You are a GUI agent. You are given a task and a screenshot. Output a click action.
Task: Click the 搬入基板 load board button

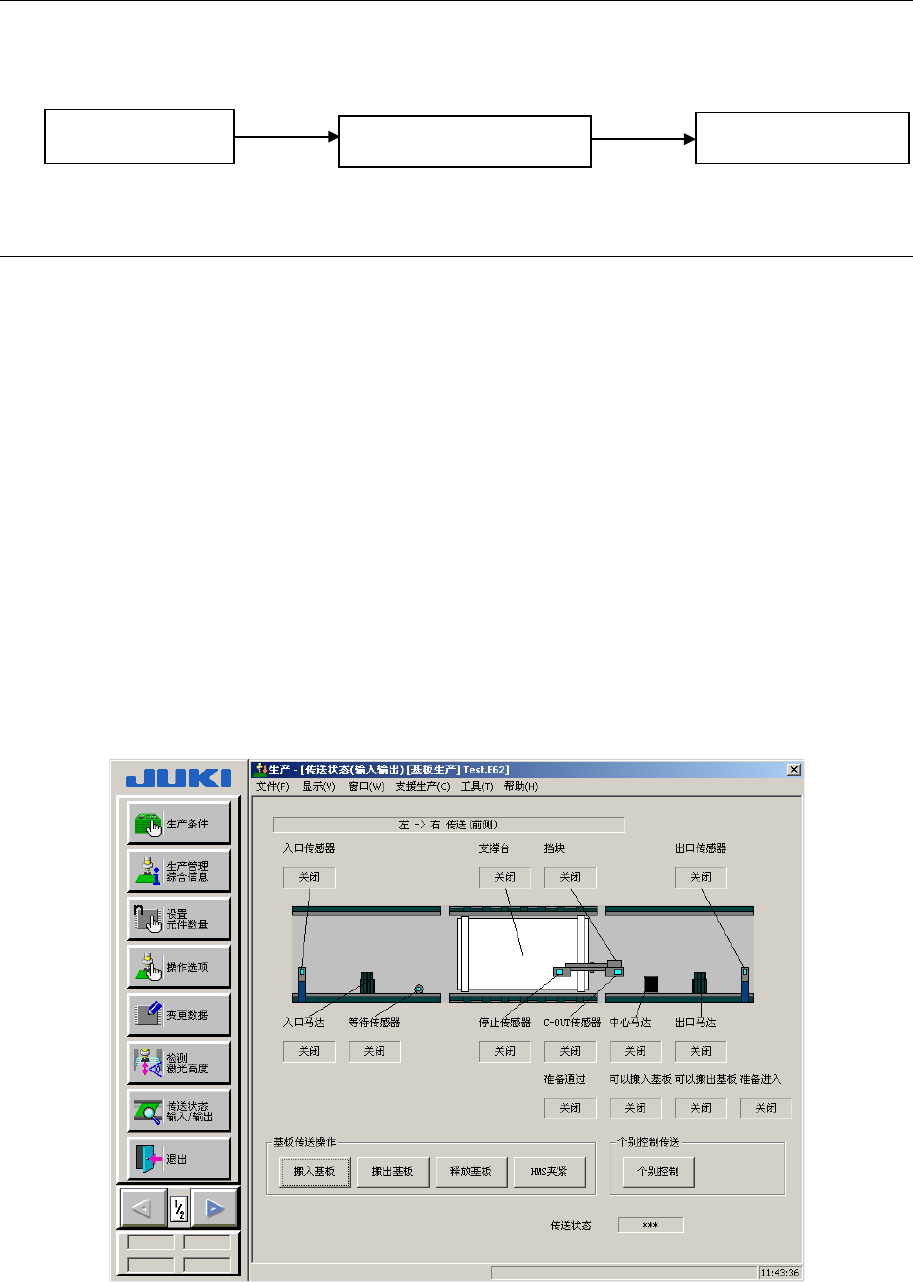(314, 1171)
